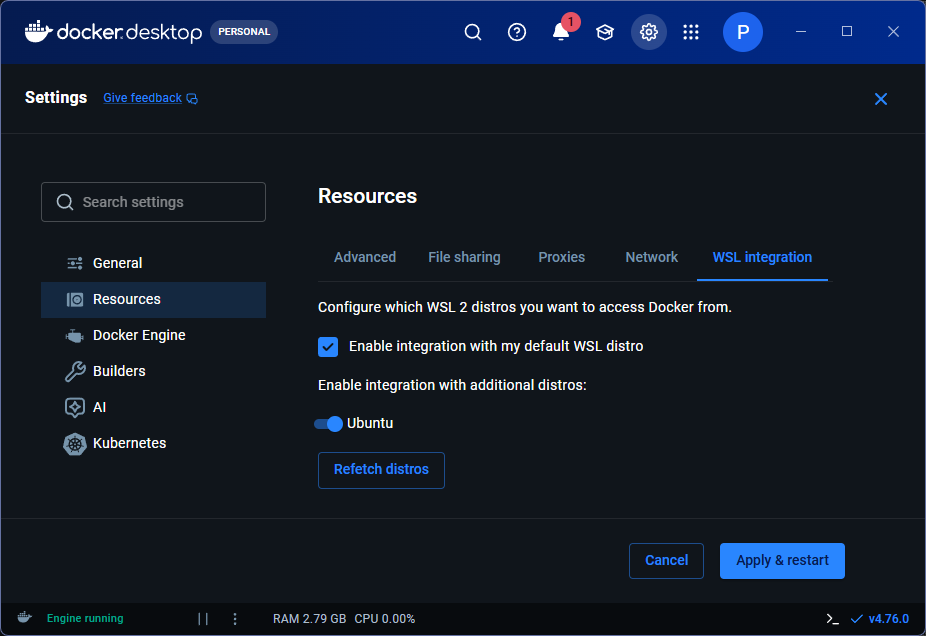
Task: Click the Builders wrench icon
Action: [75, 371]
